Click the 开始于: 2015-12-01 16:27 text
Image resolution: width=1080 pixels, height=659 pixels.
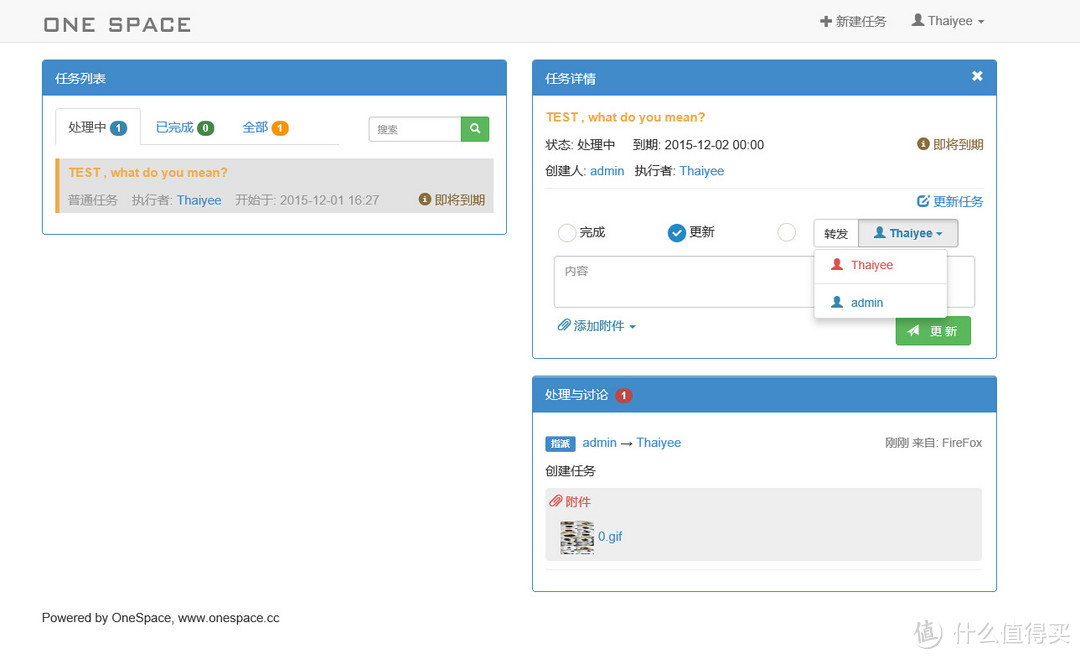click(x=307, y=200)
